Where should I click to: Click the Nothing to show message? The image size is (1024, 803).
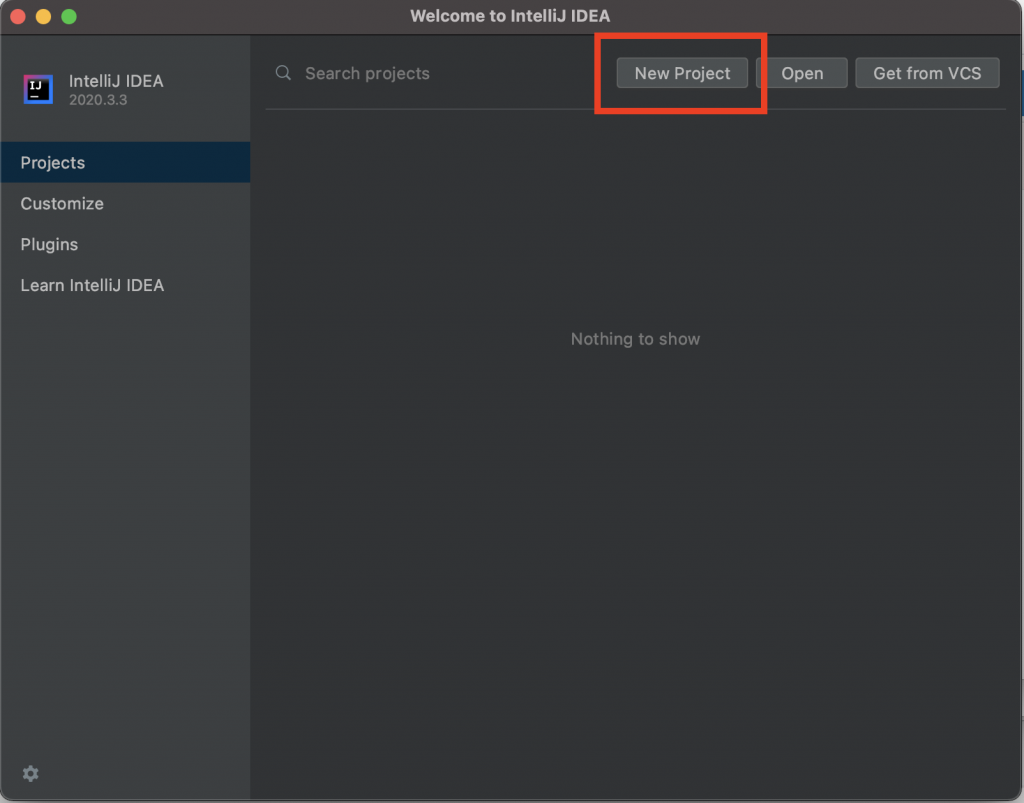pyautogui.click(x=635, y=339)
